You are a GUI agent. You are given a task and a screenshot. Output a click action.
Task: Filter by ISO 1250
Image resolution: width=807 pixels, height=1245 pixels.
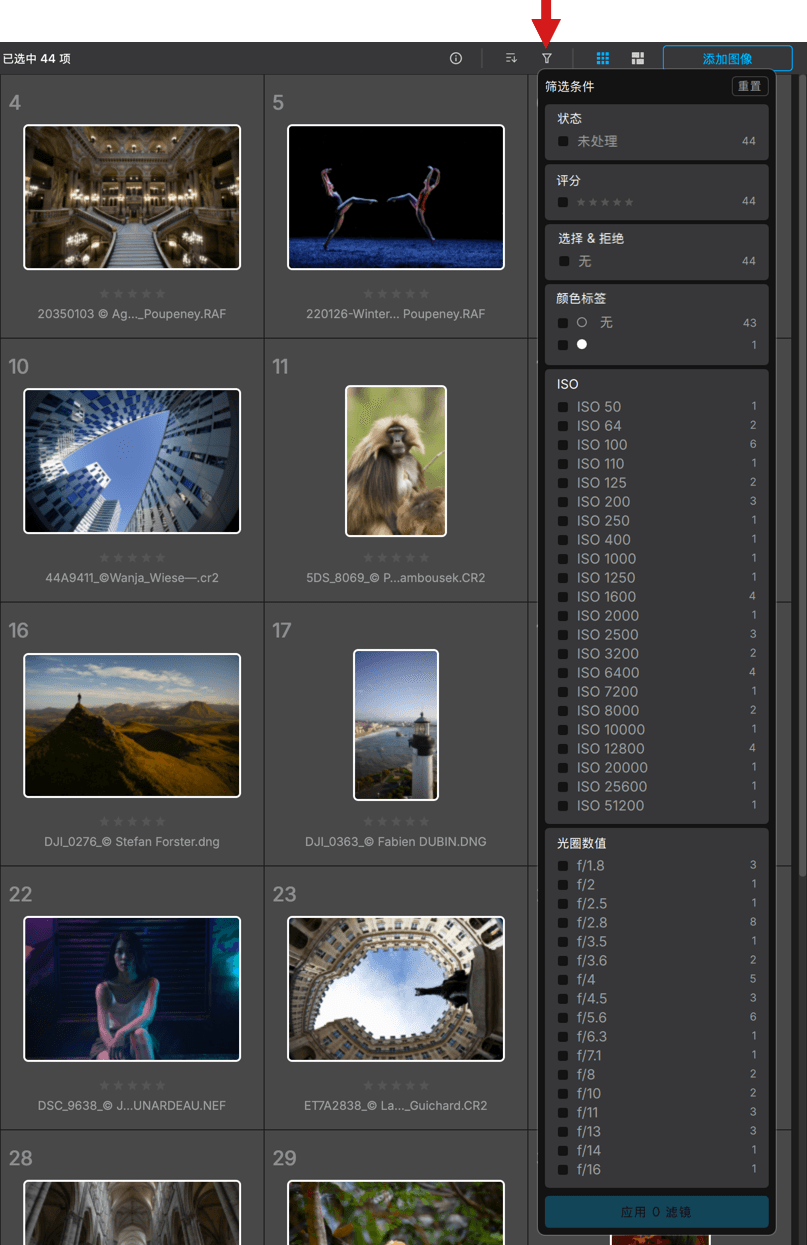(x=563, y=578)
